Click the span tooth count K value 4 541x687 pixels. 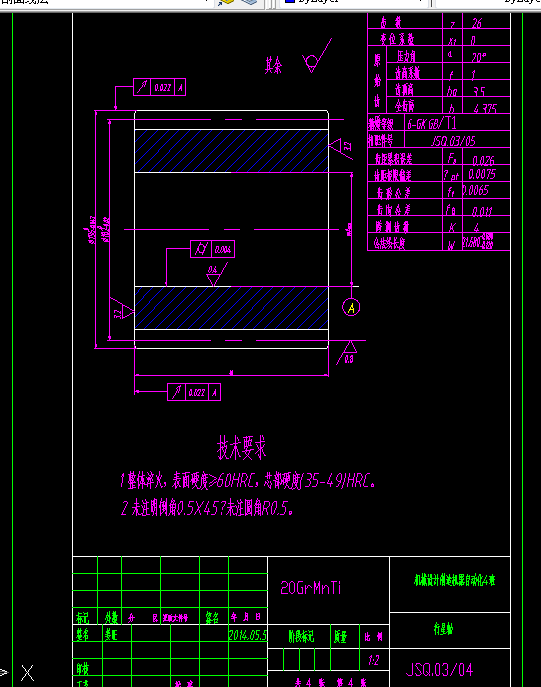pyautogui.click(x=476, y=228)
